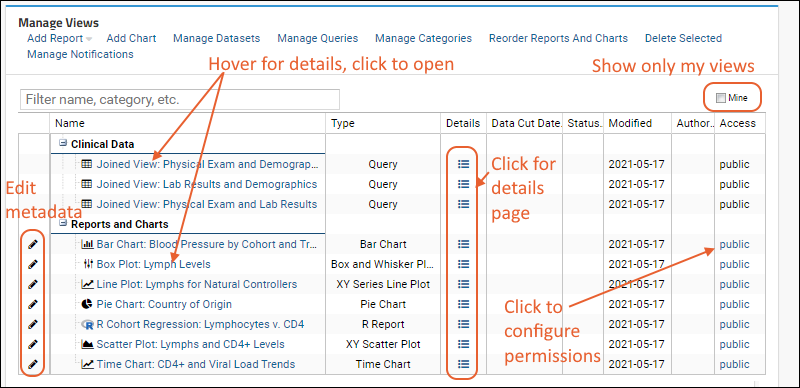Open Manage Queries
The width and height of the screenshot is (800, 388).
[317, 38]
